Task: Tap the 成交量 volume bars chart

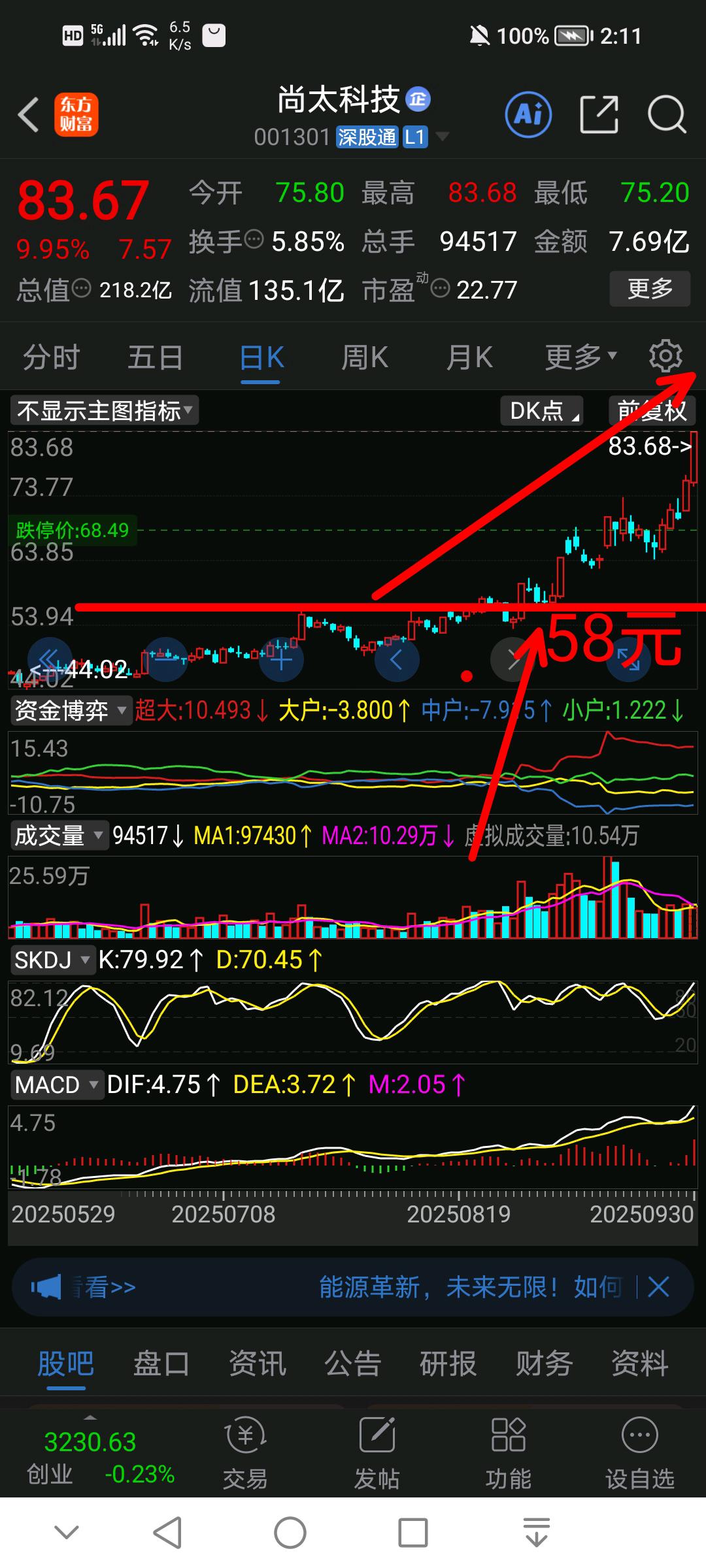Action: pos(353,898)
